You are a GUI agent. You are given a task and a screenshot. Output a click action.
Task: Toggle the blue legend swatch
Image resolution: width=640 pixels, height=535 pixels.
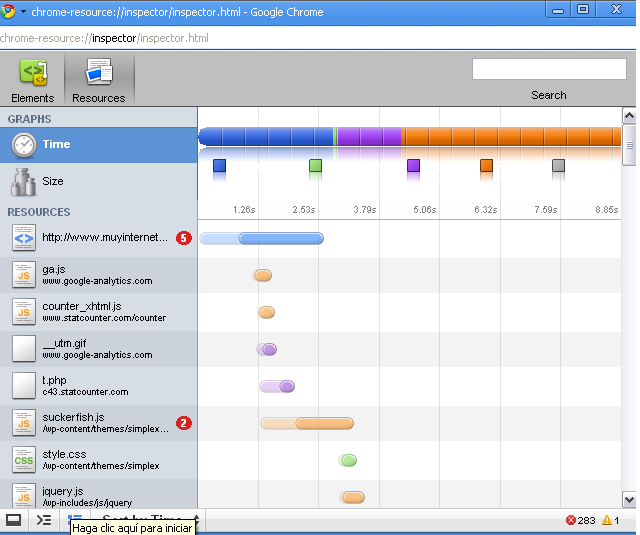pyautogui.click(x=219, y=166)
